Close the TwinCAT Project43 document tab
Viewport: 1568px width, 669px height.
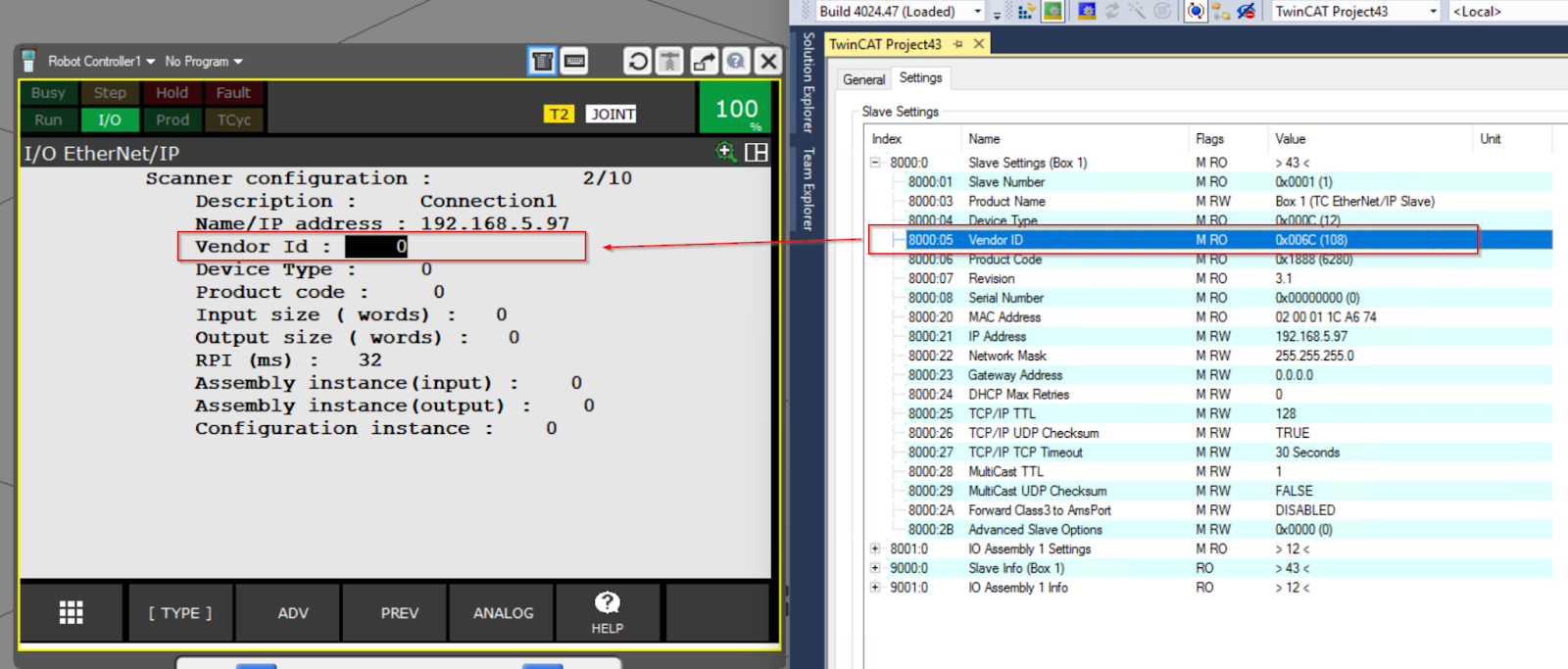(x=978, y=44)
